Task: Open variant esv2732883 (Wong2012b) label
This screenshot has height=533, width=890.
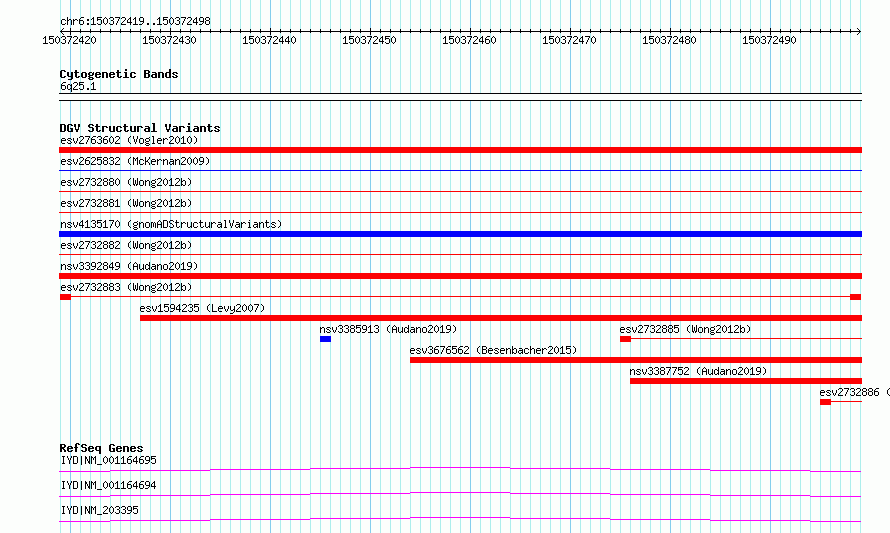Action: point(126,287)
